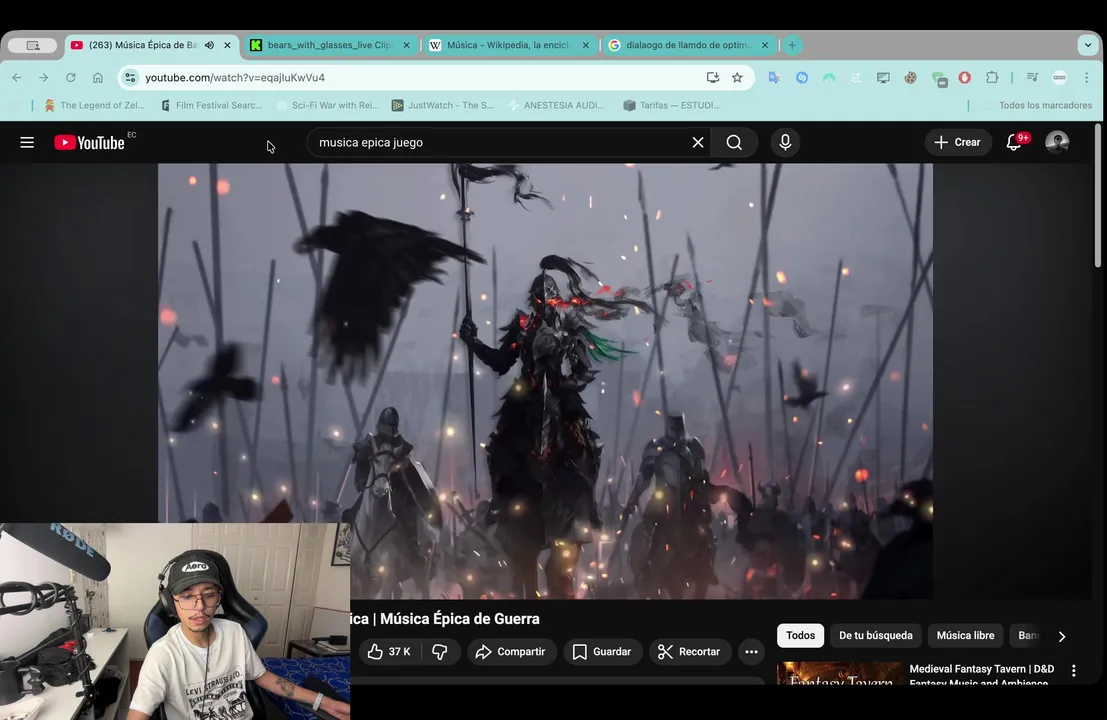Select the De tu búsqueda filter chip

(875, 635)
